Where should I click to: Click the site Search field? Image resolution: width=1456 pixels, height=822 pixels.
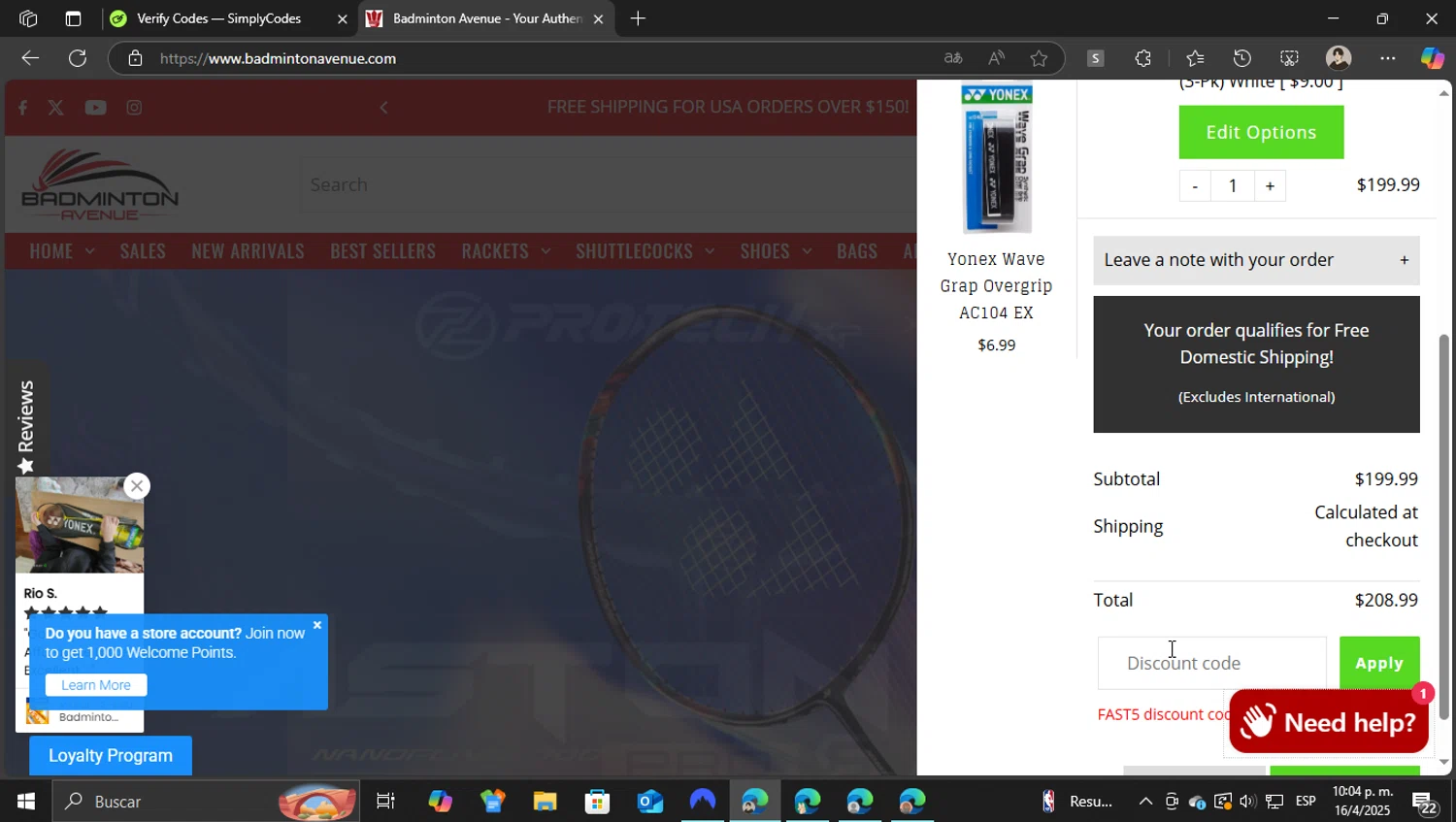coord(607,184)
